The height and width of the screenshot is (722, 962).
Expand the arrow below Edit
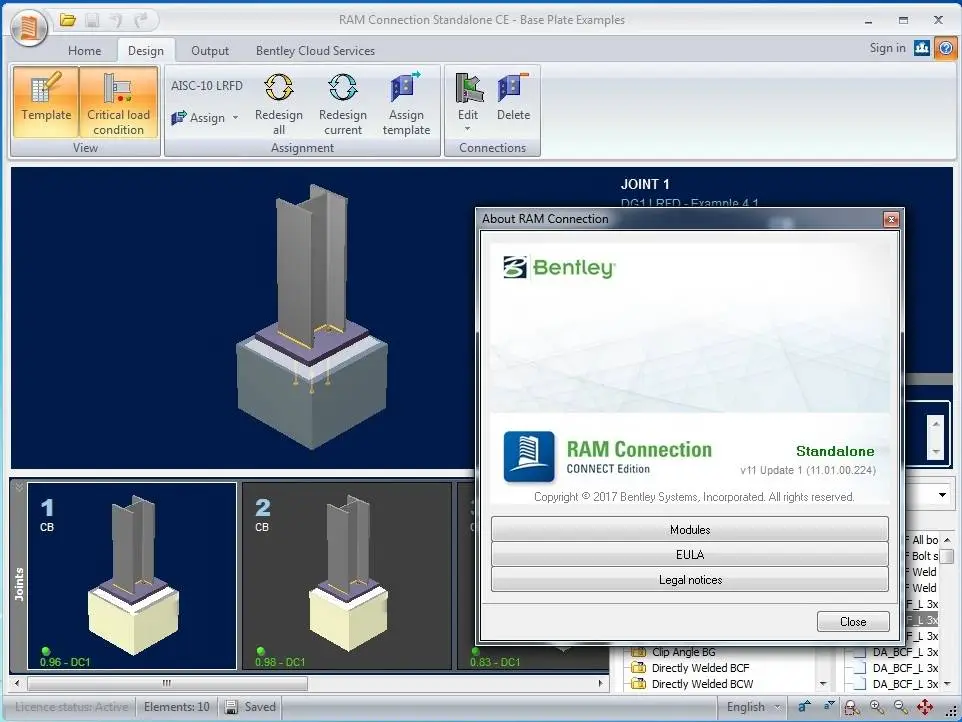pyautogui.click(x=468, y=129)
